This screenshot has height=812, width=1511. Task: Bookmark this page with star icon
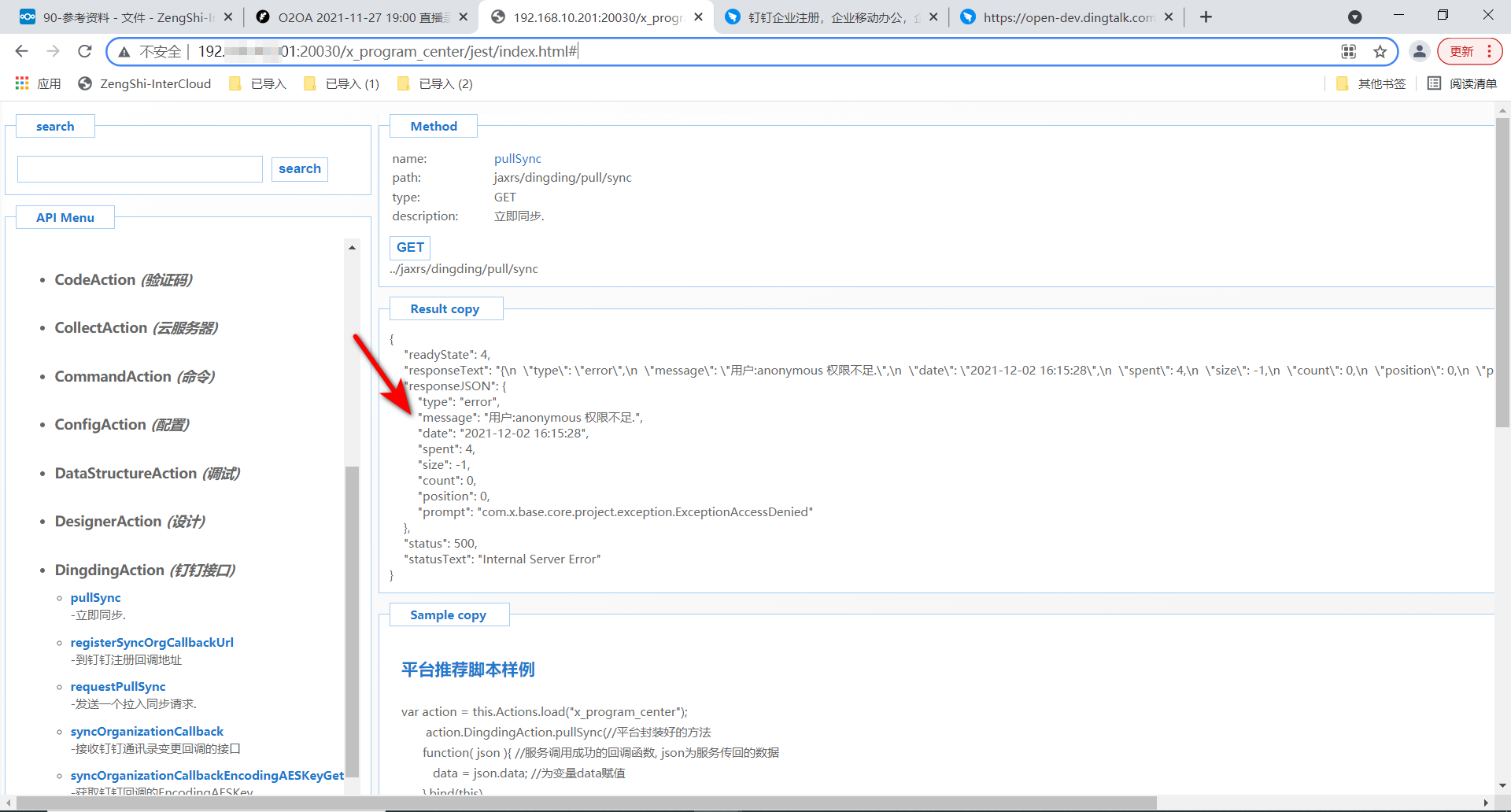(1380, 51)
